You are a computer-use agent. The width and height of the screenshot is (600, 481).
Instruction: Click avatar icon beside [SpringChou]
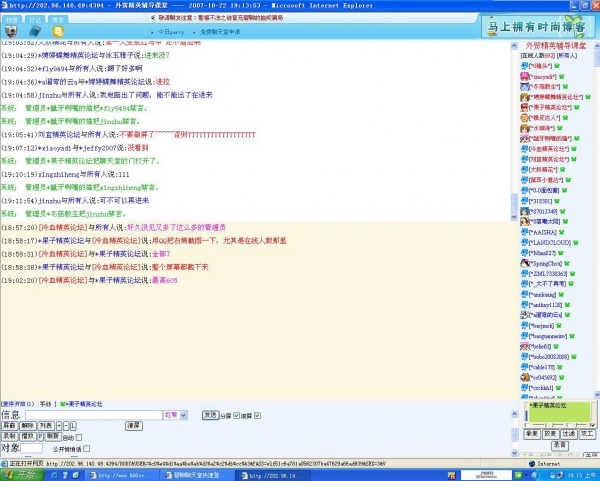(524, 263)
